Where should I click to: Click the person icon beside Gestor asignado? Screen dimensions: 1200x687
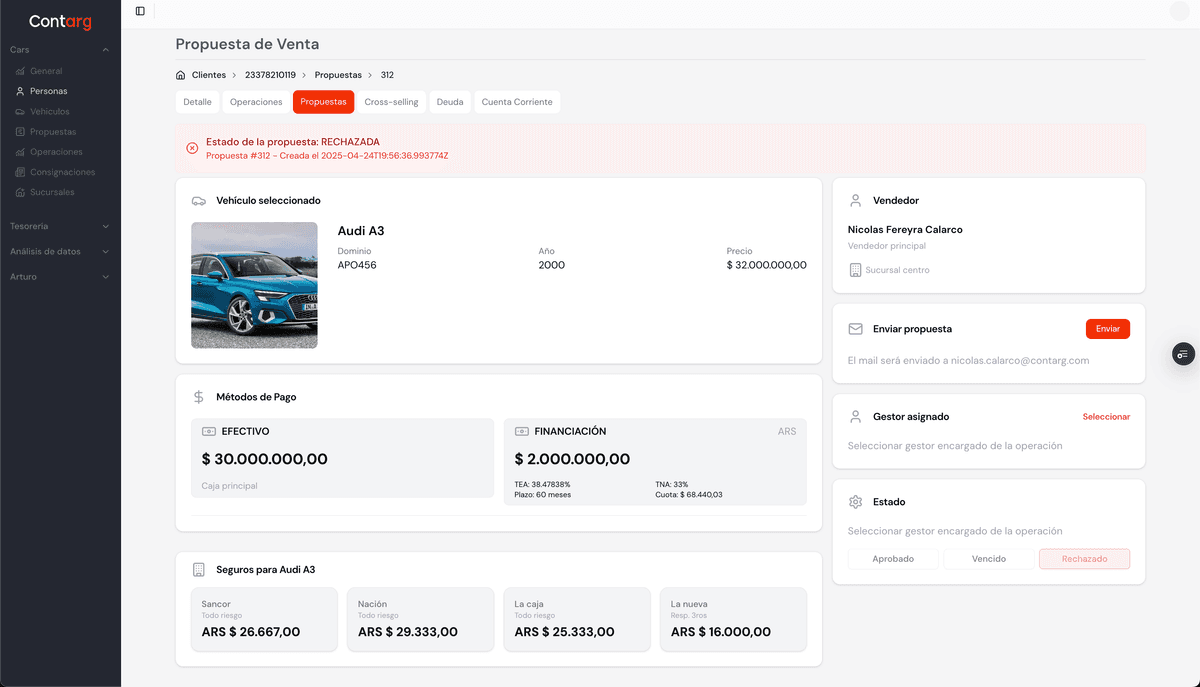coord(855,416)
